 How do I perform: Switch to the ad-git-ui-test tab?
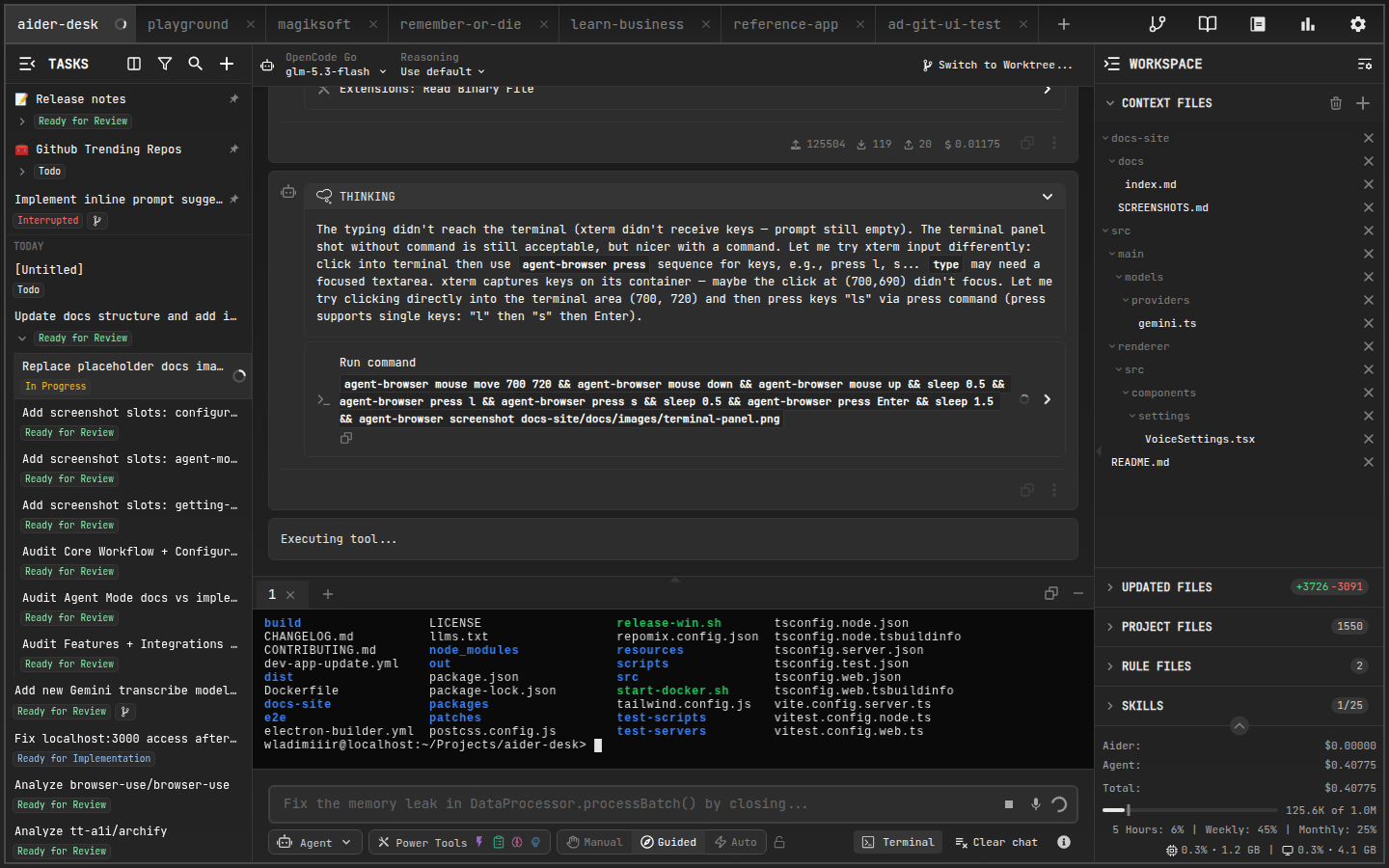[944, 24]
